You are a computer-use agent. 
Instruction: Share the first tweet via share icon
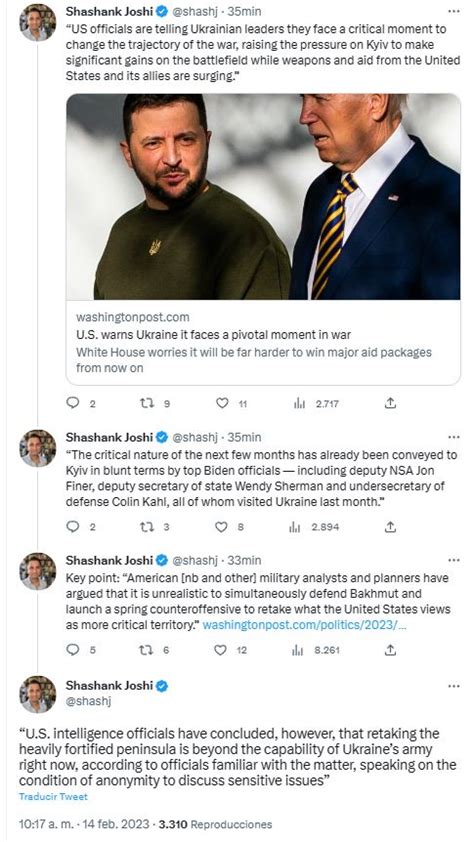click(x=391, y=403)
